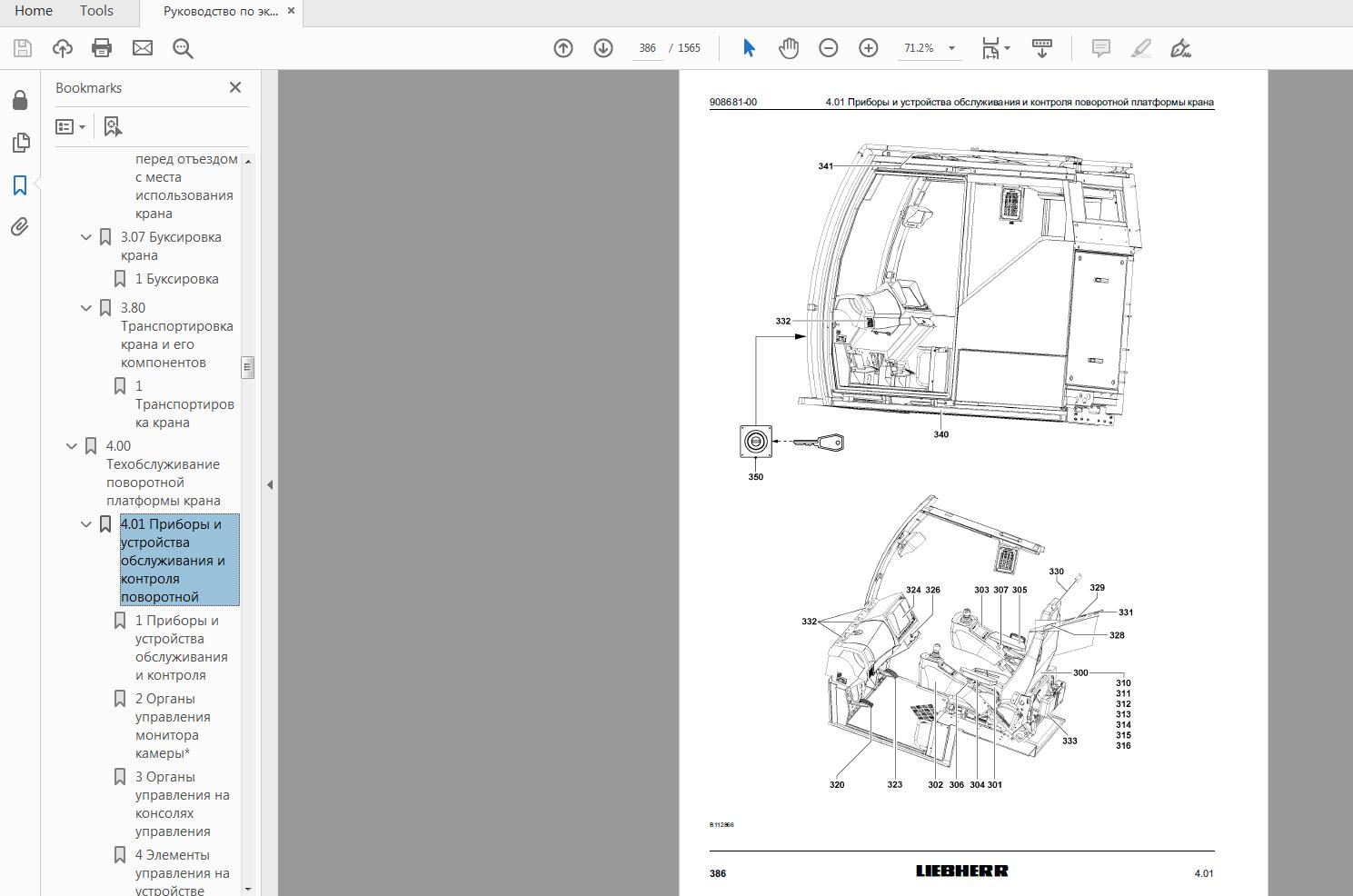Collapse the navigation pane with the divider arrow
The width and height of the screenshot is (1353, 896).
pos(270,484)
